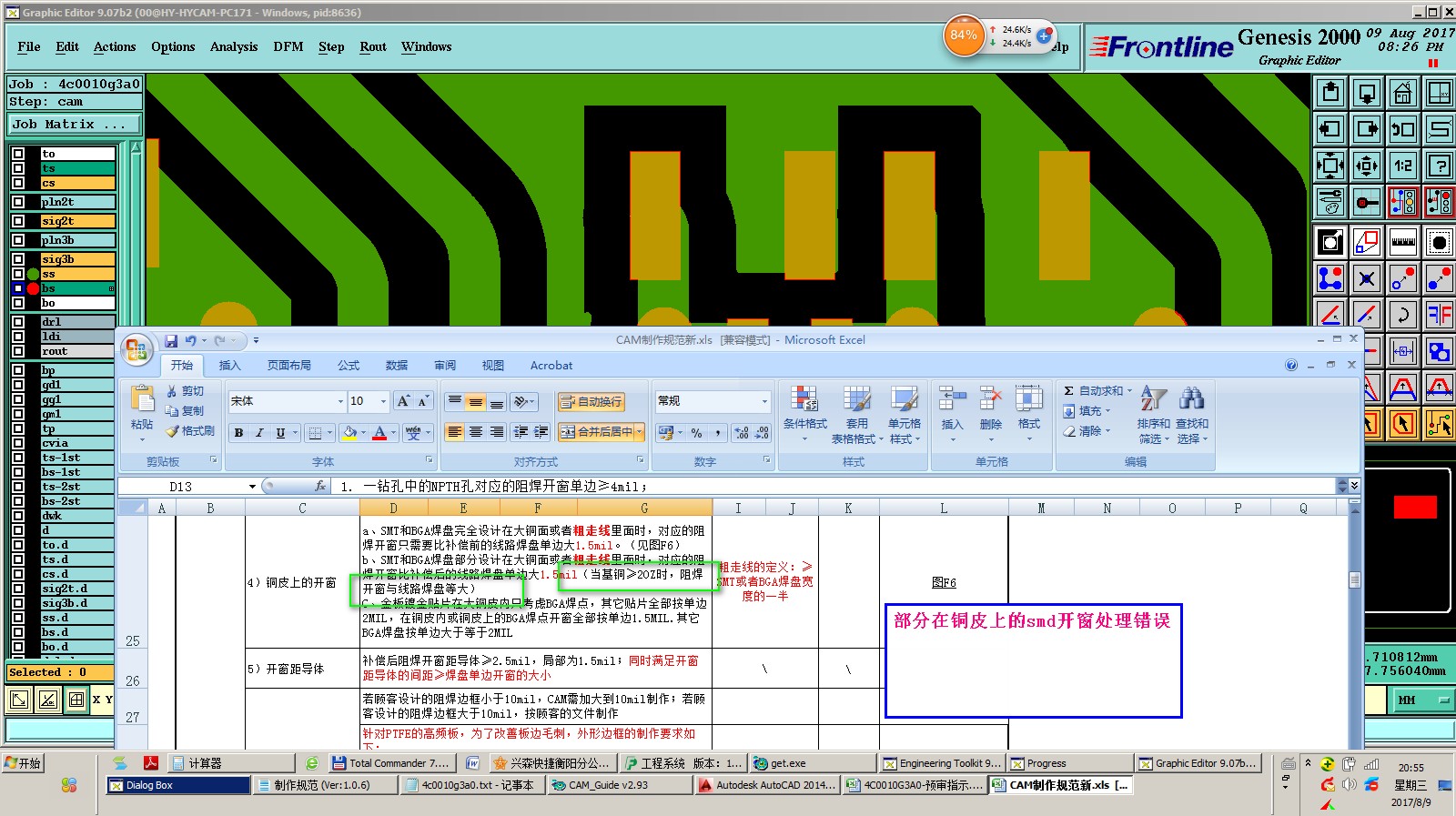1456x816 pixels.
Task: Open the number format dropdown showing 常规
Action: click(x=764, y=401)
